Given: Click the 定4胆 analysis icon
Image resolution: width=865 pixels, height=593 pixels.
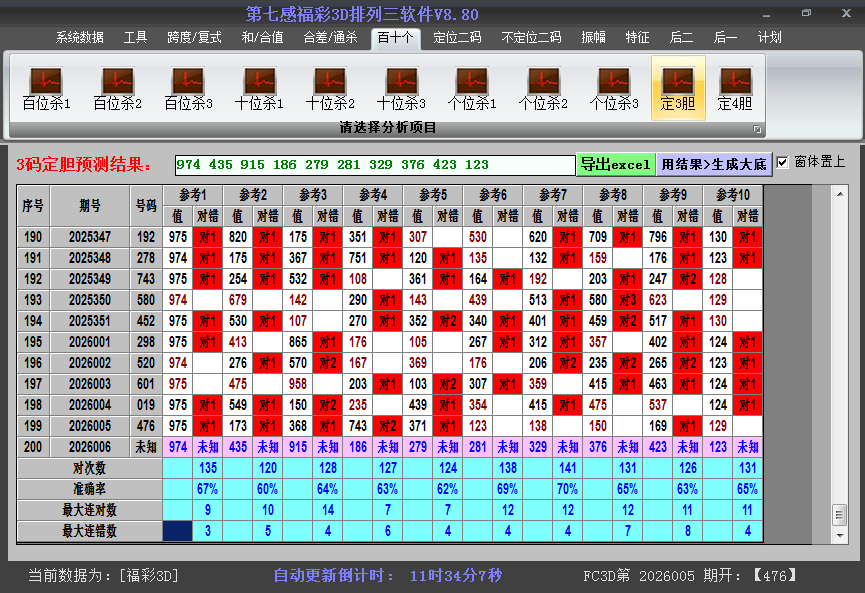Looking at the screenshot, I should 735,88.
